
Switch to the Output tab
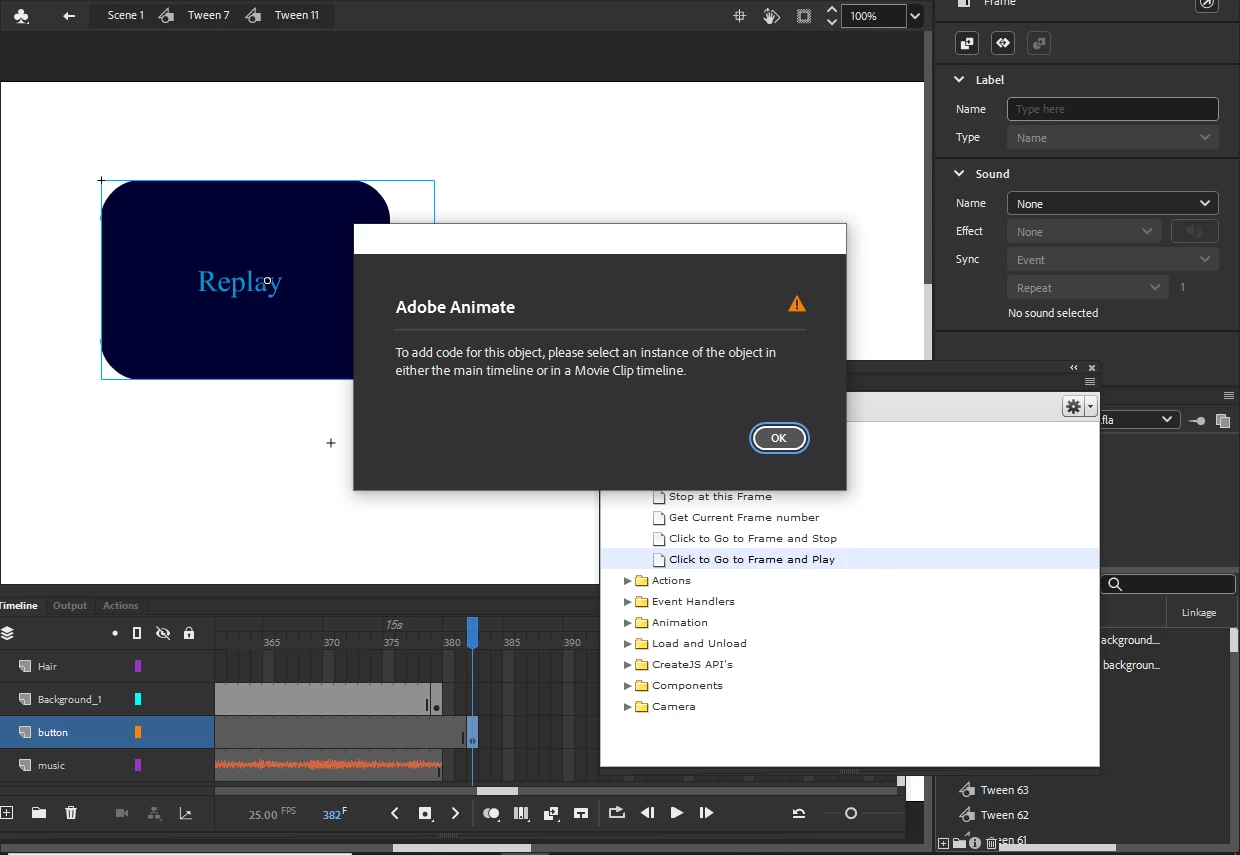[x=70, y=605]
